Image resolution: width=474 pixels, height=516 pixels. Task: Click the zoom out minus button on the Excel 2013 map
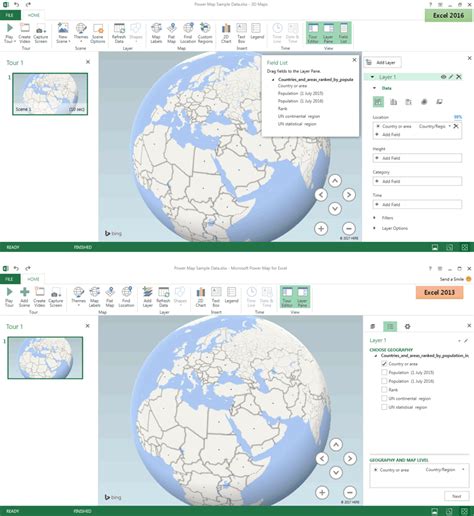(x=350, y=492)
